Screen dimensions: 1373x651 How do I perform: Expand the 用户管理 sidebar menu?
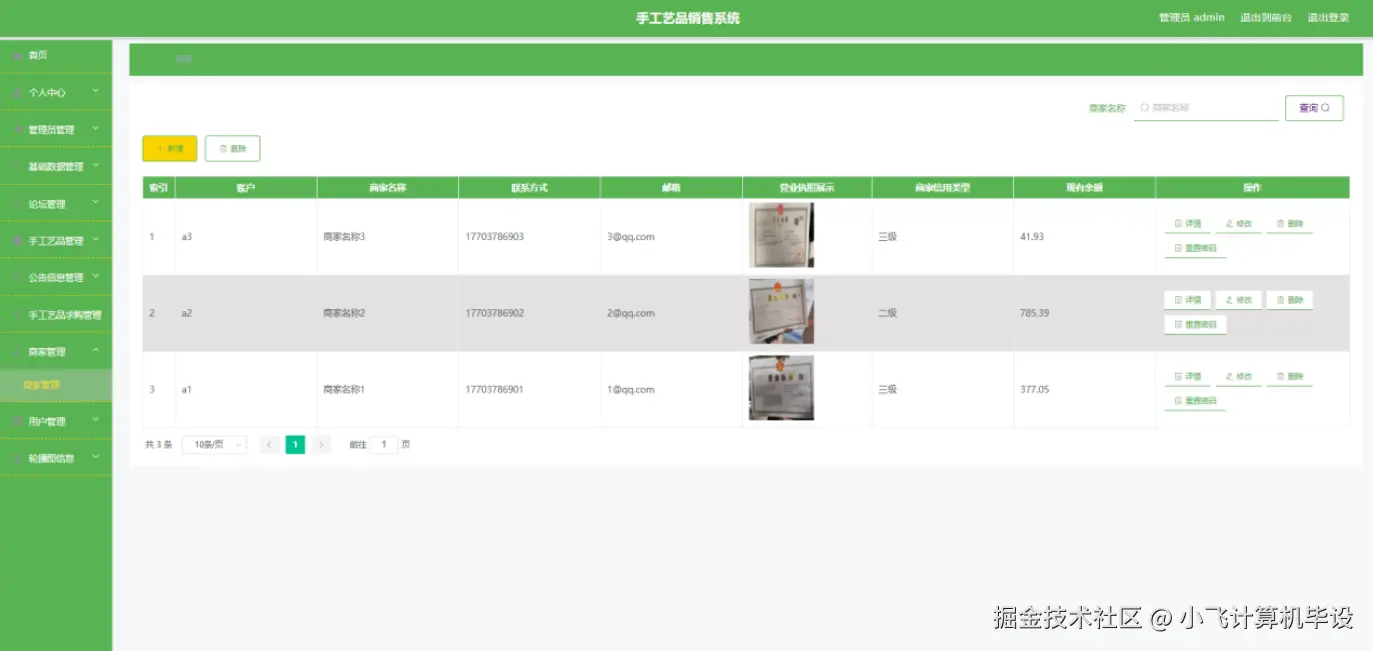56,421
